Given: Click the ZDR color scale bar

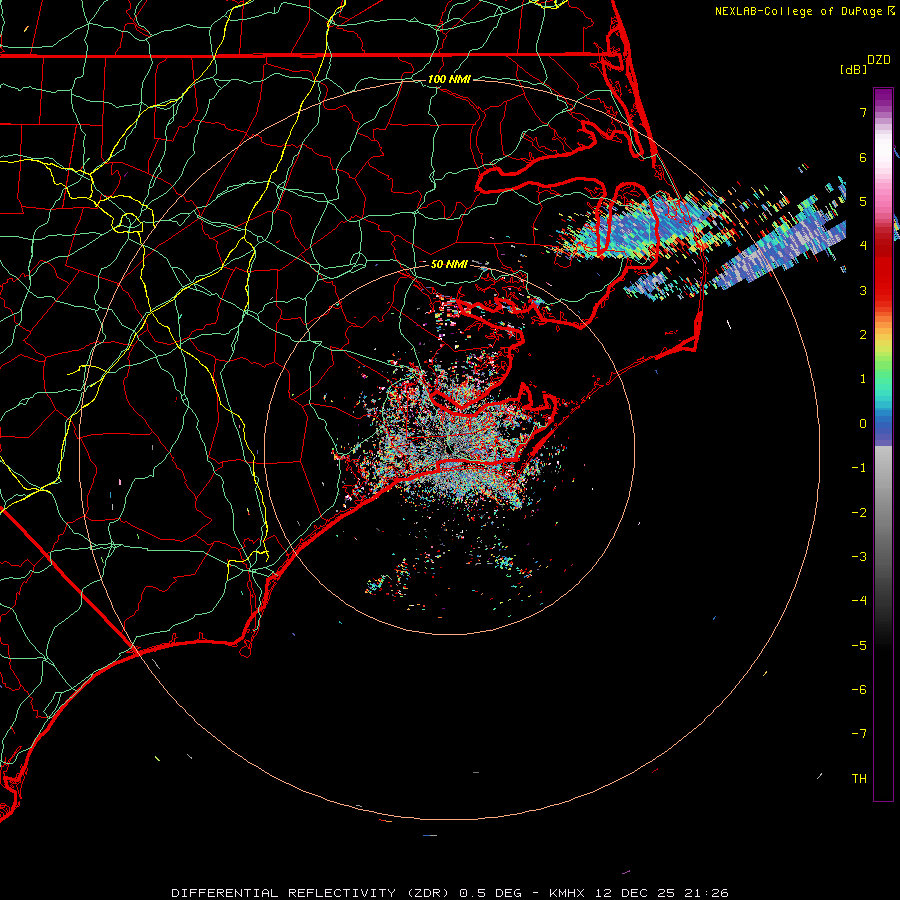Looking at the screenshot, I should pyautogui.click(x=883, y=444).
